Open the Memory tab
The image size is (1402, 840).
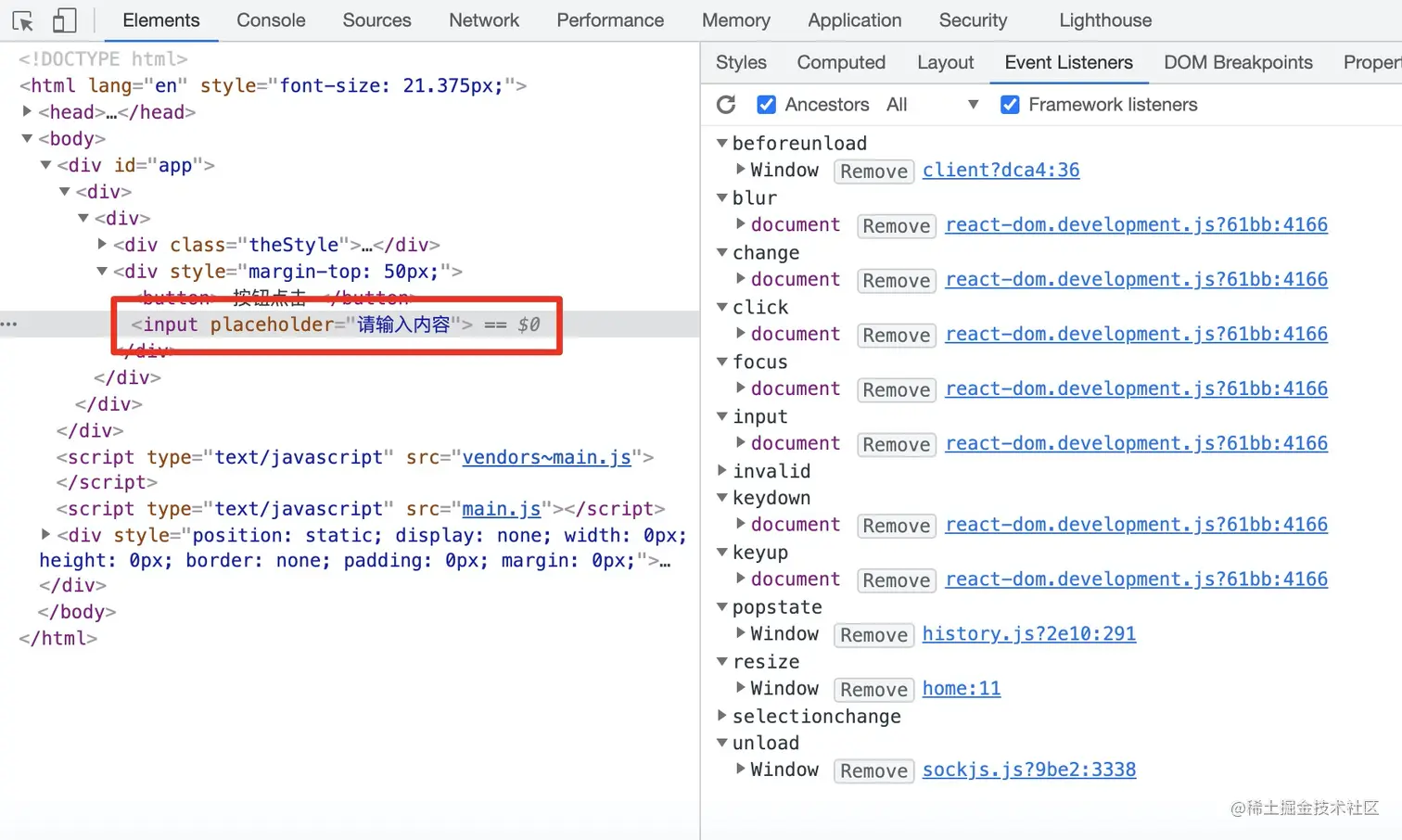(736, 20)
